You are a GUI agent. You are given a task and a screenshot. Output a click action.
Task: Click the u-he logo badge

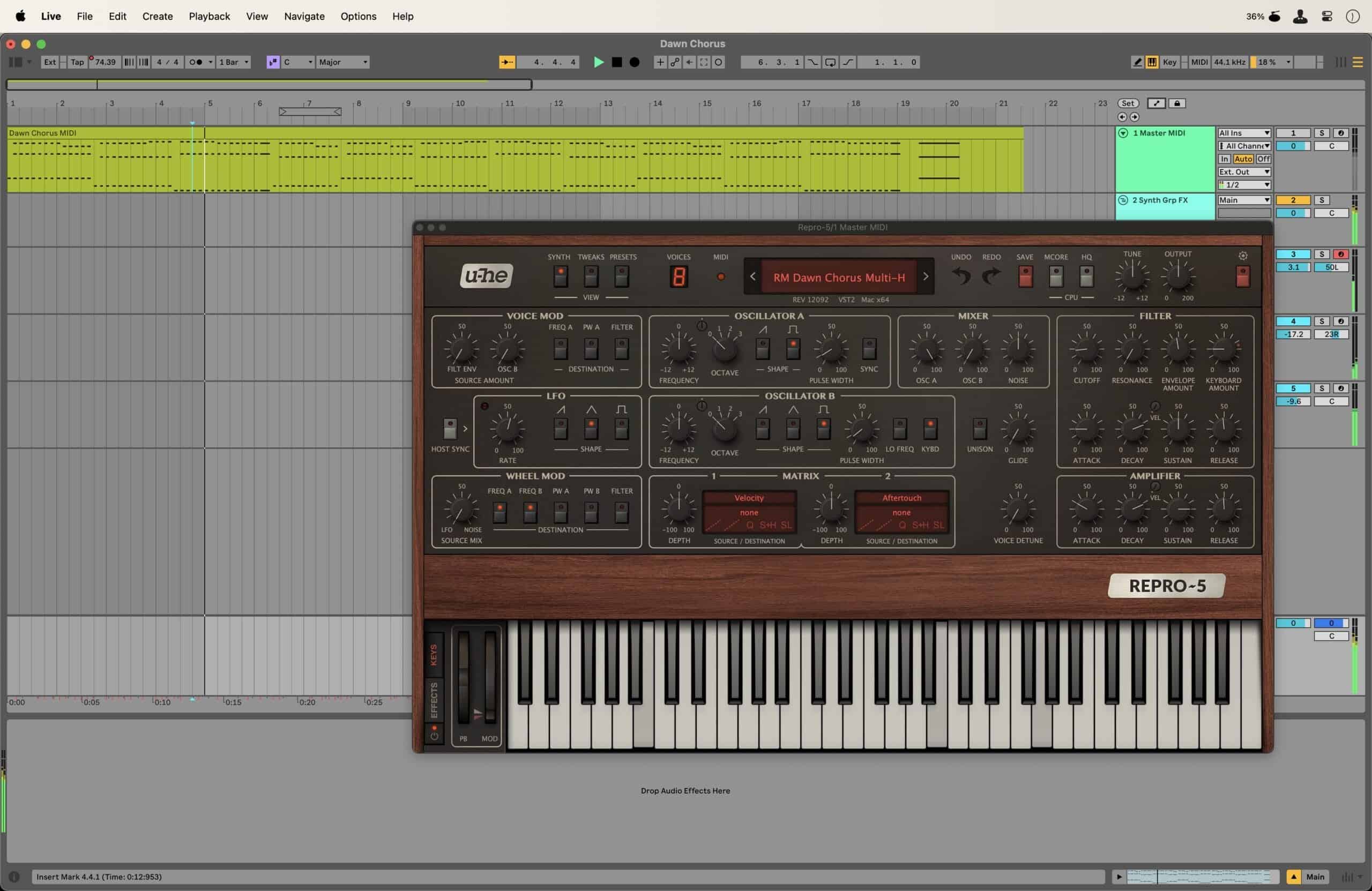tap(486, 275)
